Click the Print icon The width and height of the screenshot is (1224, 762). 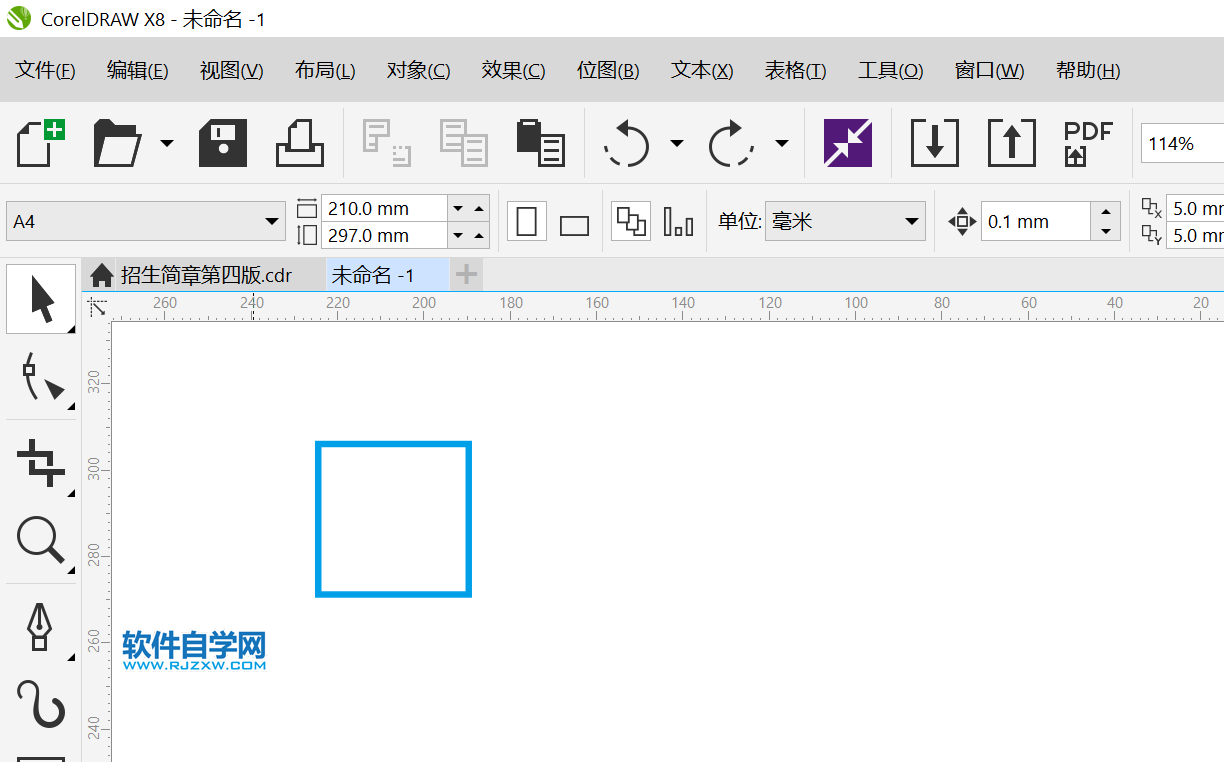coord(300,143)
